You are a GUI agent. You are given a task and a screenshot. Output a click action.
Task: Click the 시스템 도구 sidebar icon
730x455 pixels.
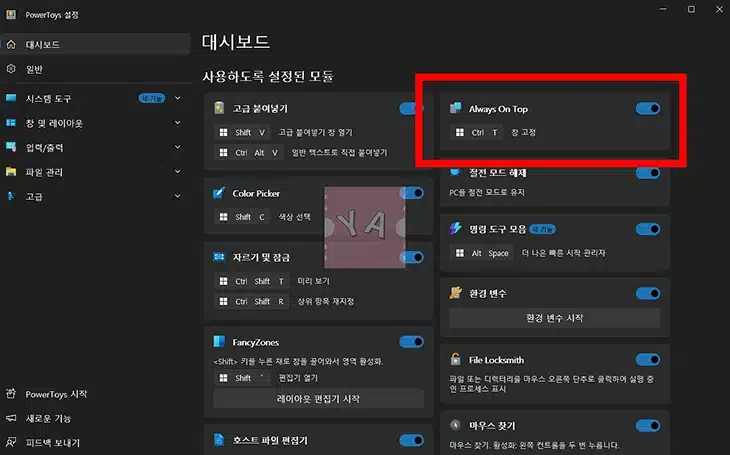[11, 98]
